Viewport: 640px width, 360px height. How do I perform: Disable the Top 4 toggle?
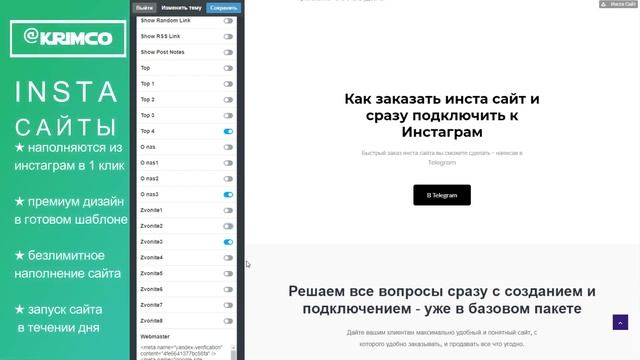[x=228, y=131]
